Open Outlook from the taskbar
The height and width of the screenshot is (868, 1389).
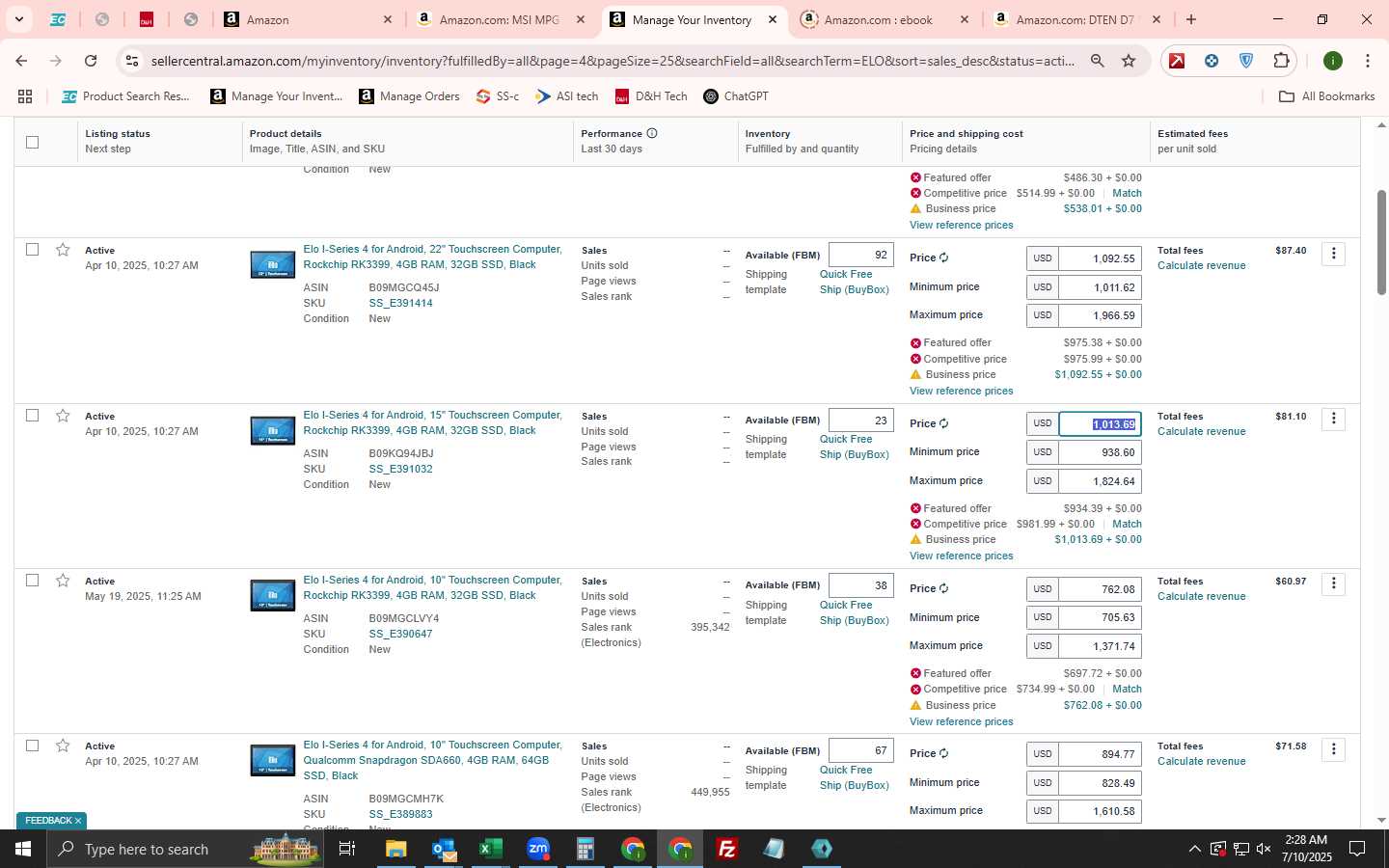(444, 849)
